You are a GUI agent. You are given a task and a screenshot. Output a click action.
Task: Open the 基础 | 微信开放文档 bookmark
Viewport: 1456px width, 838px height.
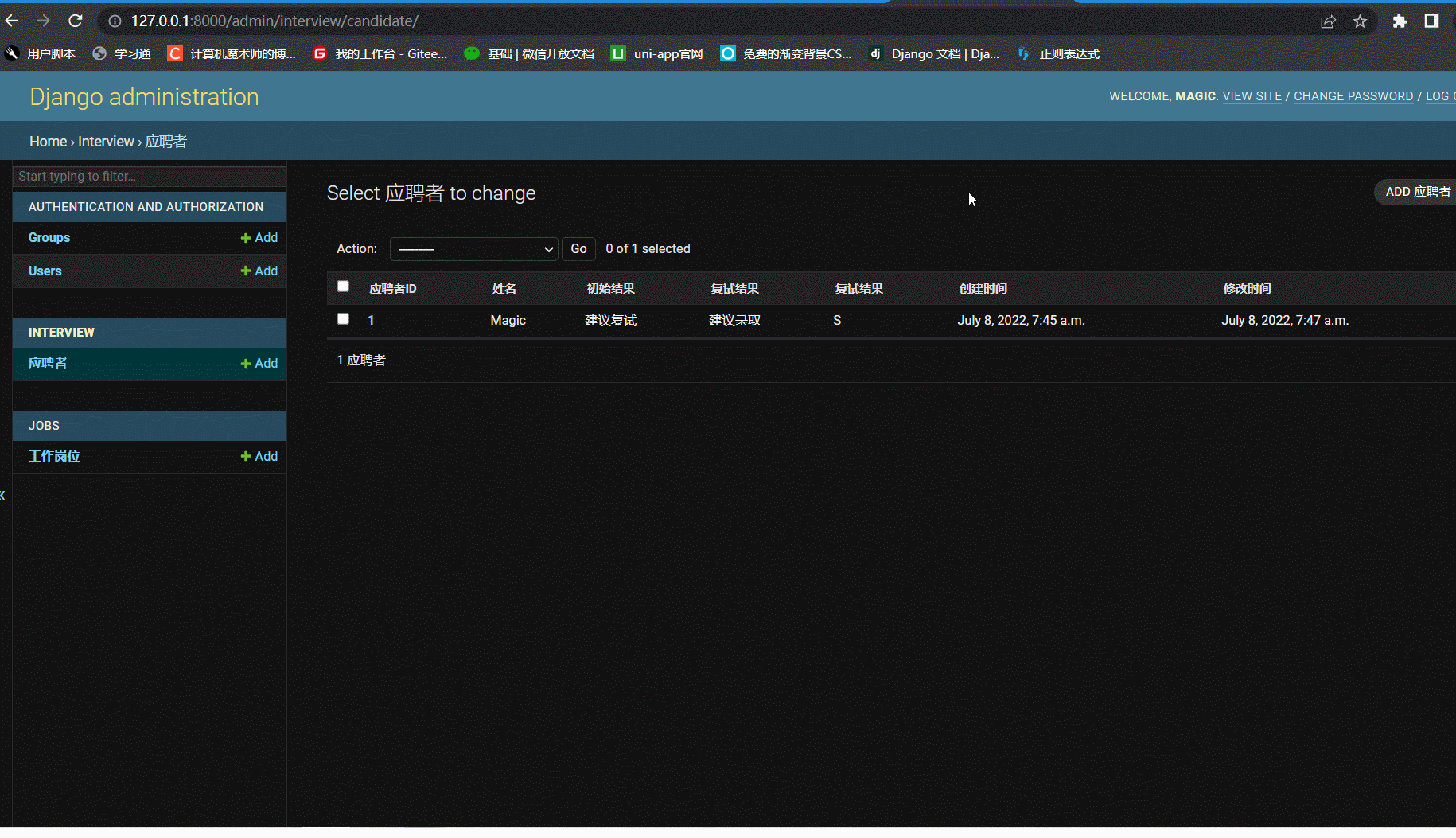(x=529, y=53)
